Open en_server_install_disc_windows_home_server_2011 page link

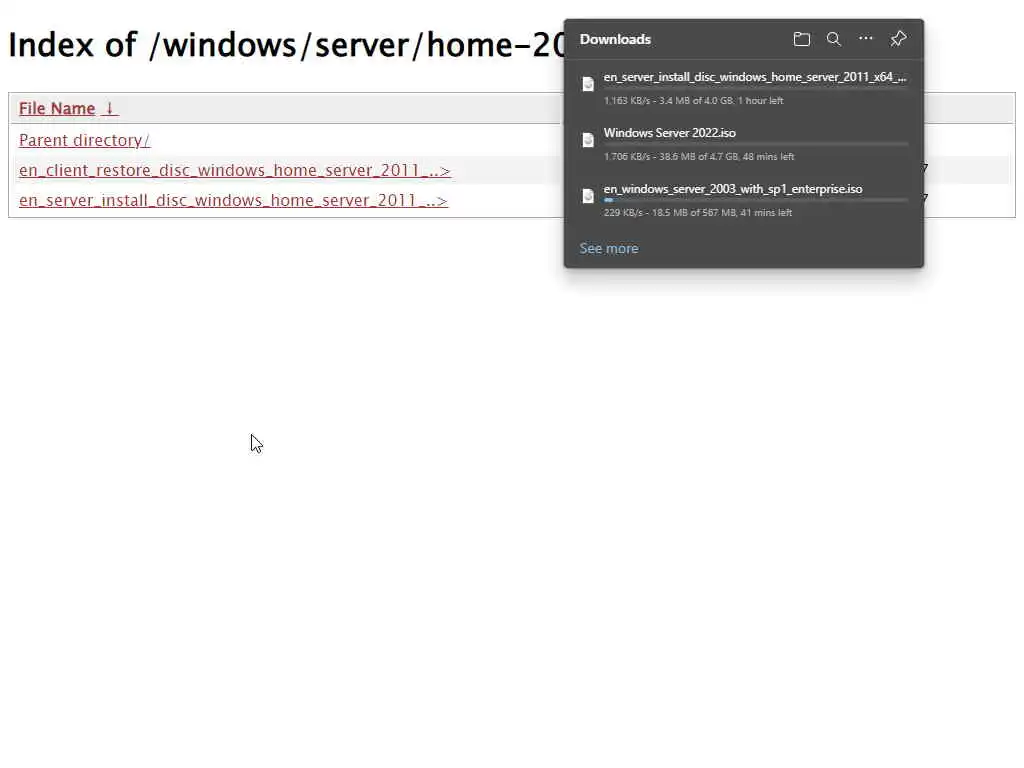tap(233, 200)
